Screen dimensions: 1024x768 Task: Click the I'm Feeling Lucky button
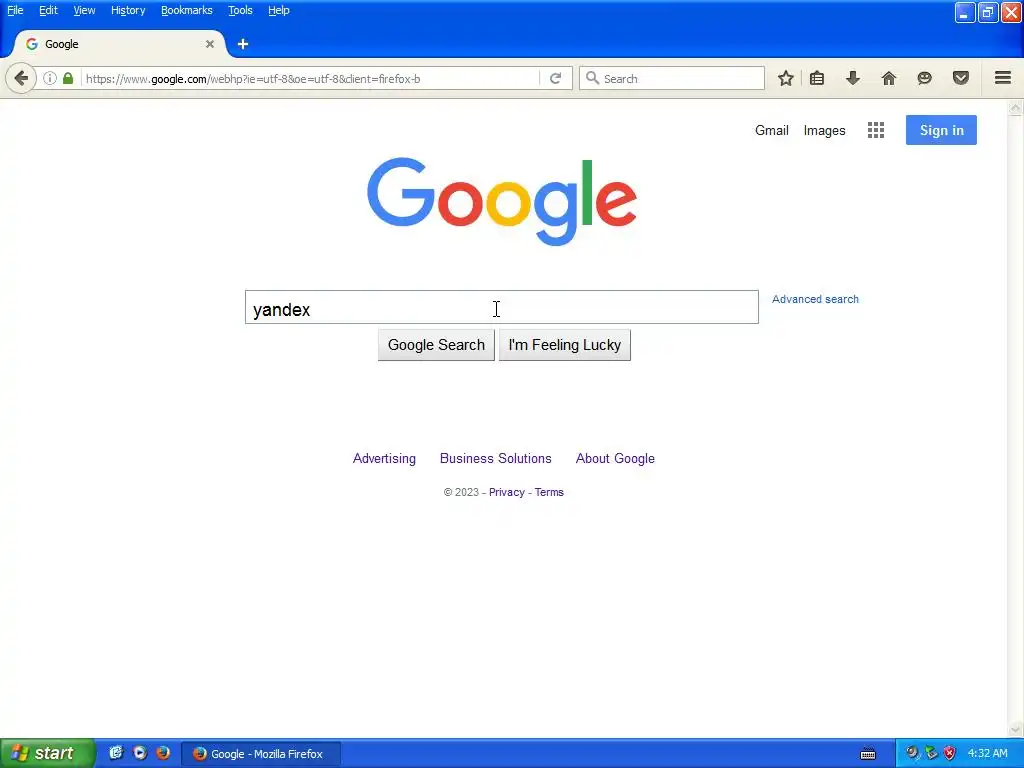(x=565, y=345)
